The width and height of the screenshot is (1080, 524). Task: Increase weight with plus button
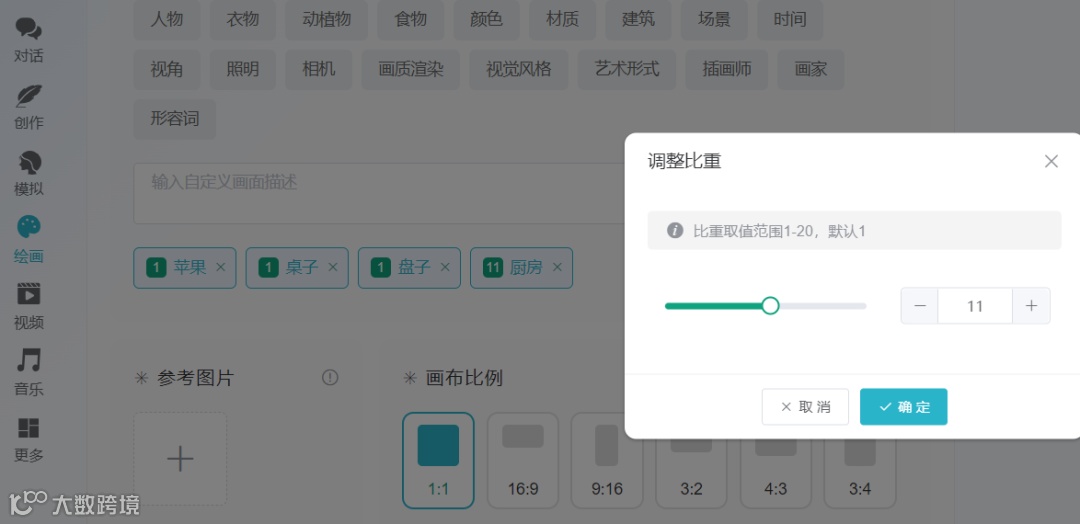click(x=1031, y=306)
